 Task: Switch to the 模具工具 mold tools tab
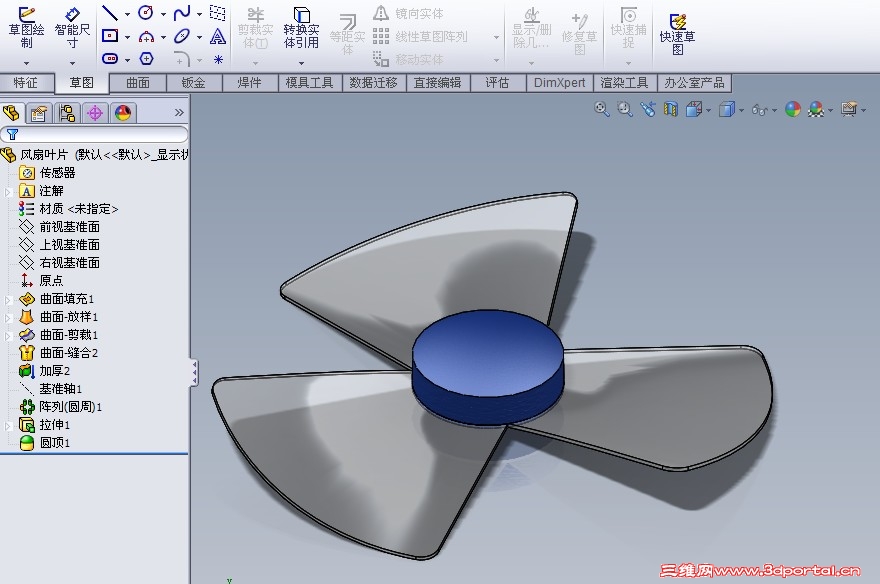310,83
